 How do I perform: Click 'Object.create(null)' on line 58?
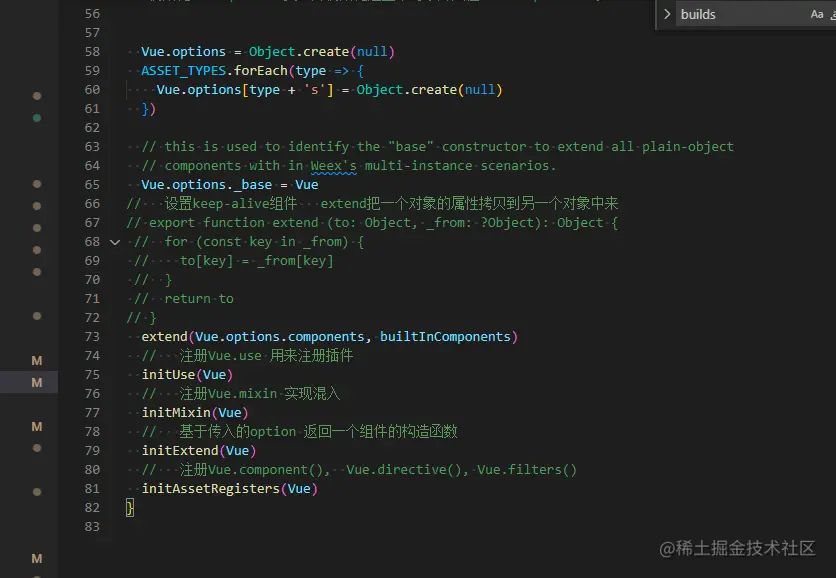[x=321, y=52]
